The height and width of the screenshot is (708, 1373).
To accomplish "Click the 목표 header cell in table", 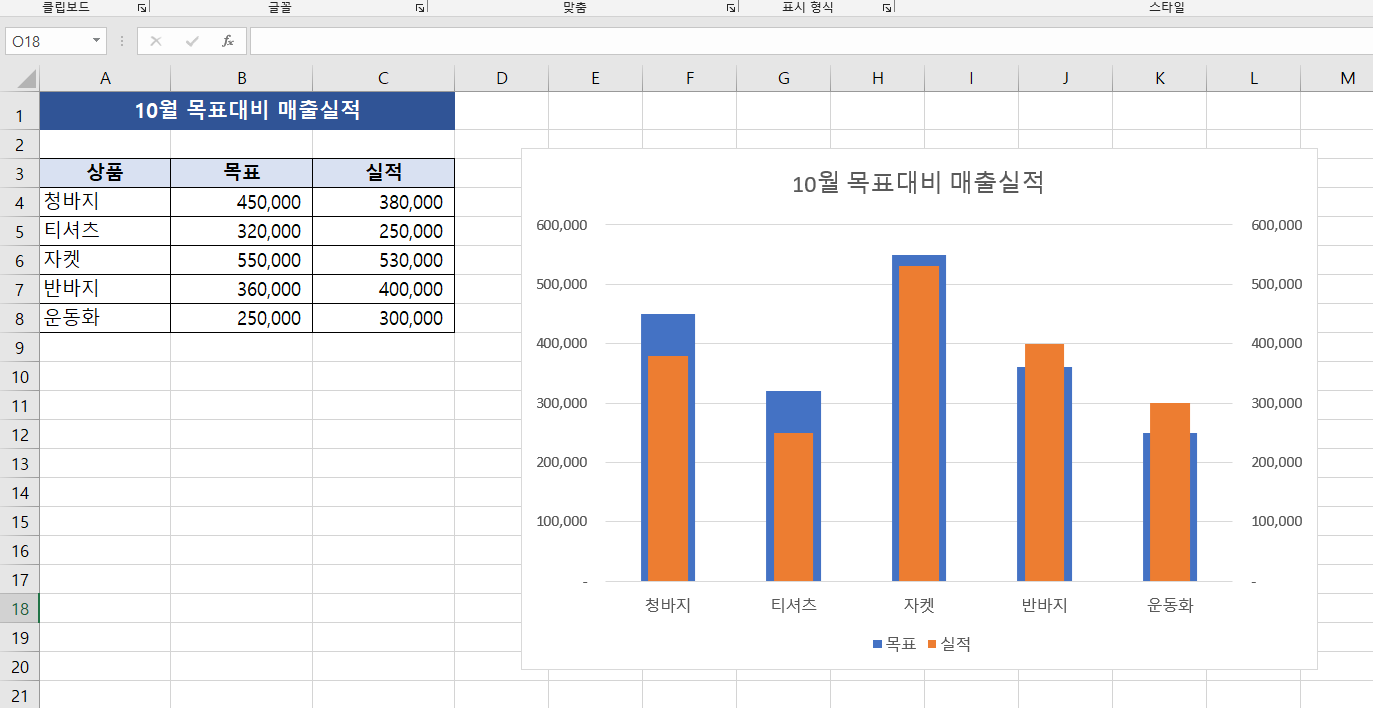I will [x=241, y=172].
